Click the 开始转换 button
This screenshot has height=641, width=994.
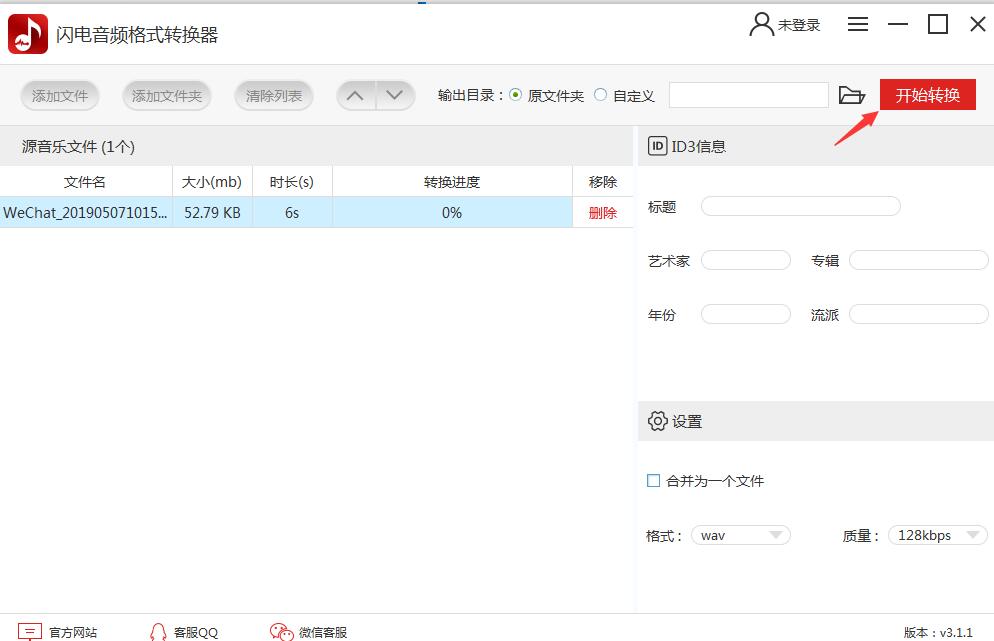927,95
